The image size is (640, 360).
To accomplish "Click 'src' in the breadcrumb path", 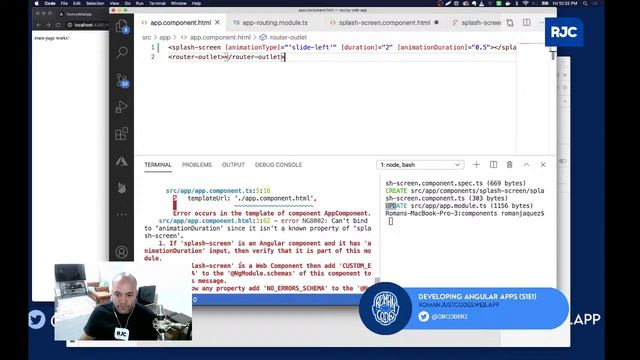I will 147,37.
